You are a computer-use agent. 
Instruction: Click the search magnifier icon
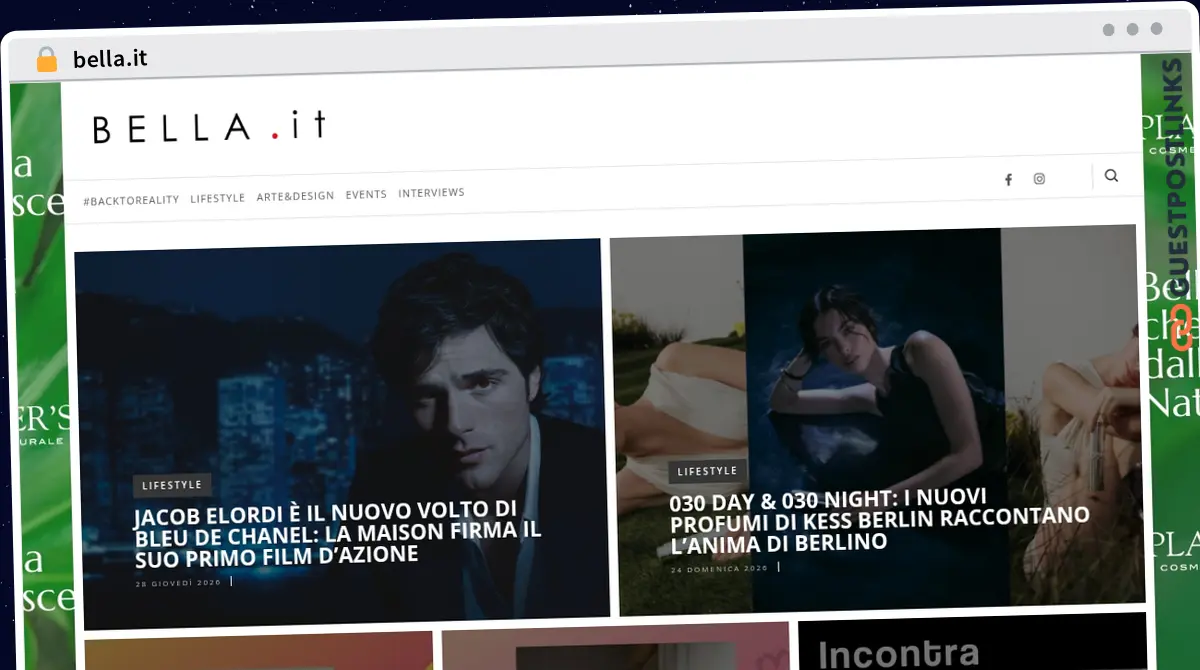1111,176
